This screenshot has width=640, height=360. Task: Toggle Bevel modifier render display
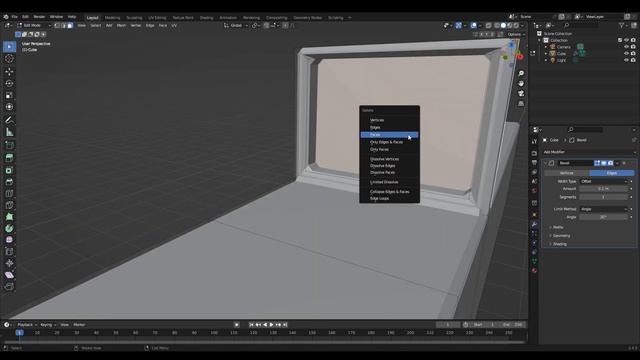coord(611,163)
